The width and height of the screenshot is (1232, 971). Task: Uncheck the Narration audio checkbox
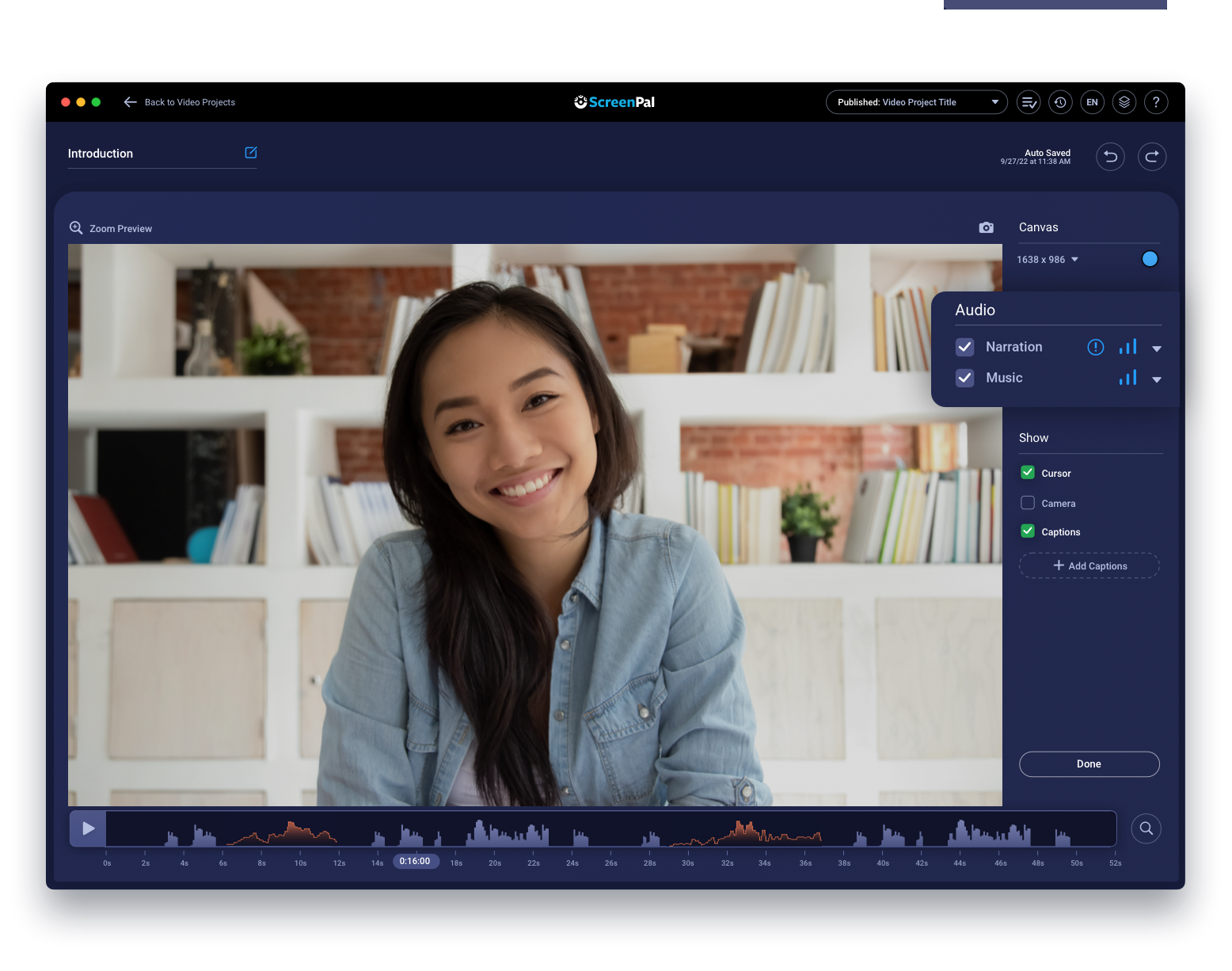(x=964, y=347)
